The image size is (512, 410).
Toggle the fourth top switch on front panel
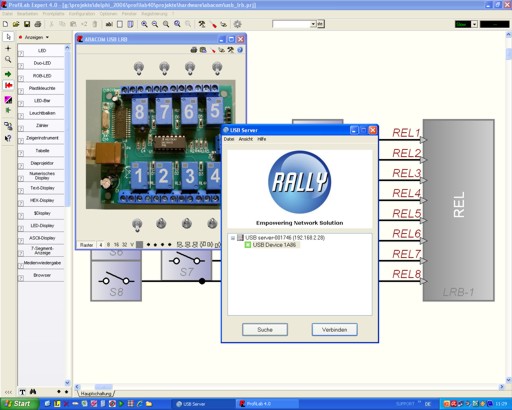pos(217,68)
